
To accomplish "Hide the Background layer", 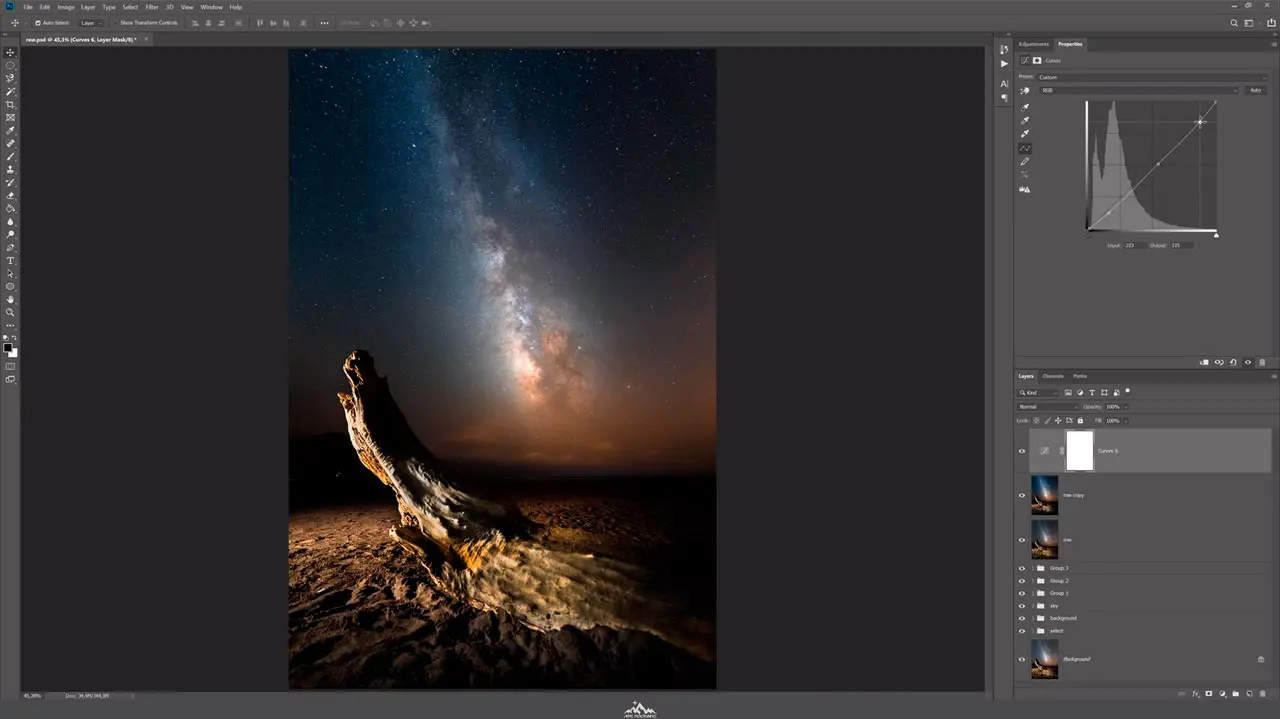I will click(x=1021, y=659).
